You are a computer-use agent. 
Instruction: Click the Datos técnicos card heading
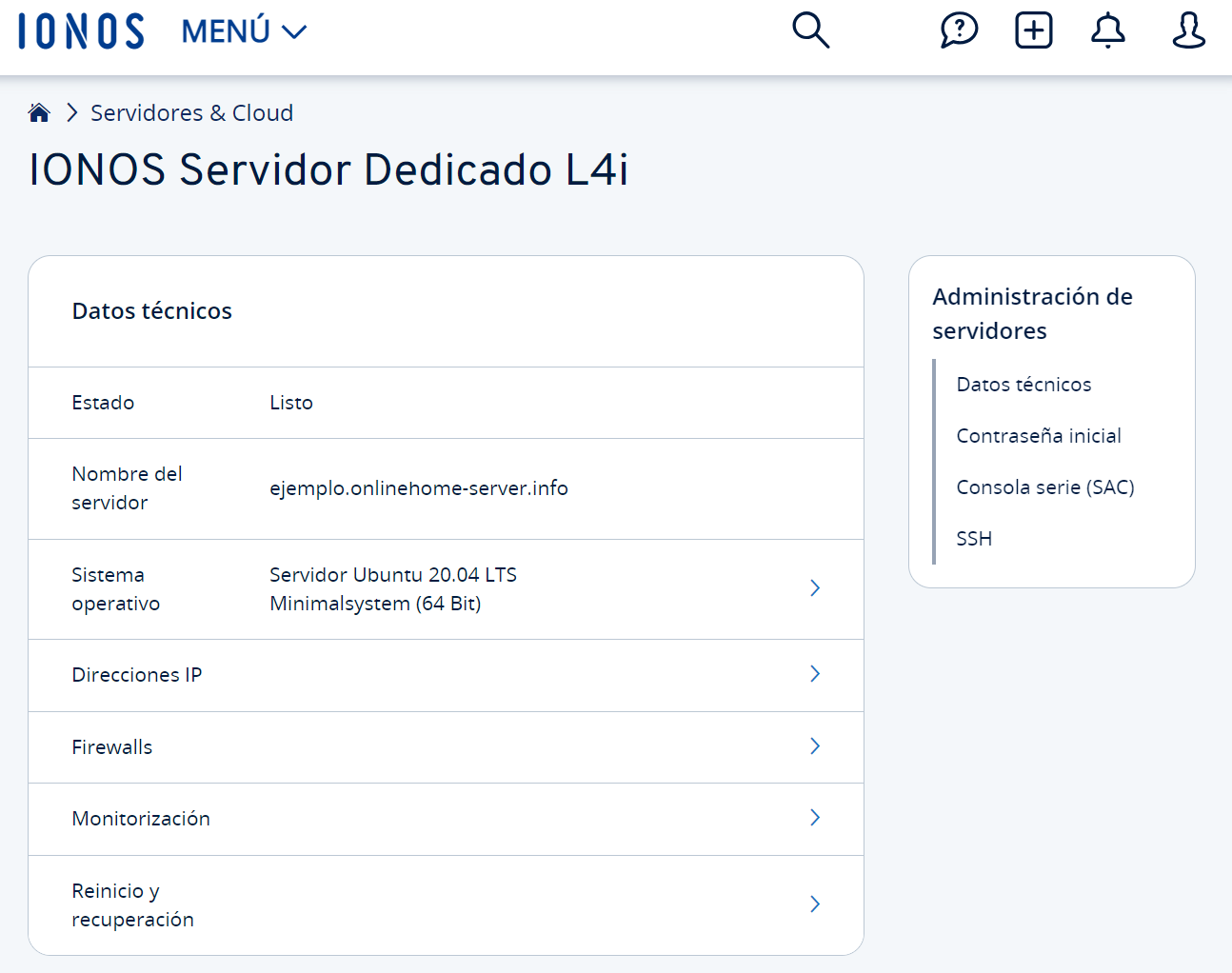pyautogui.click(x=152, y=311)
